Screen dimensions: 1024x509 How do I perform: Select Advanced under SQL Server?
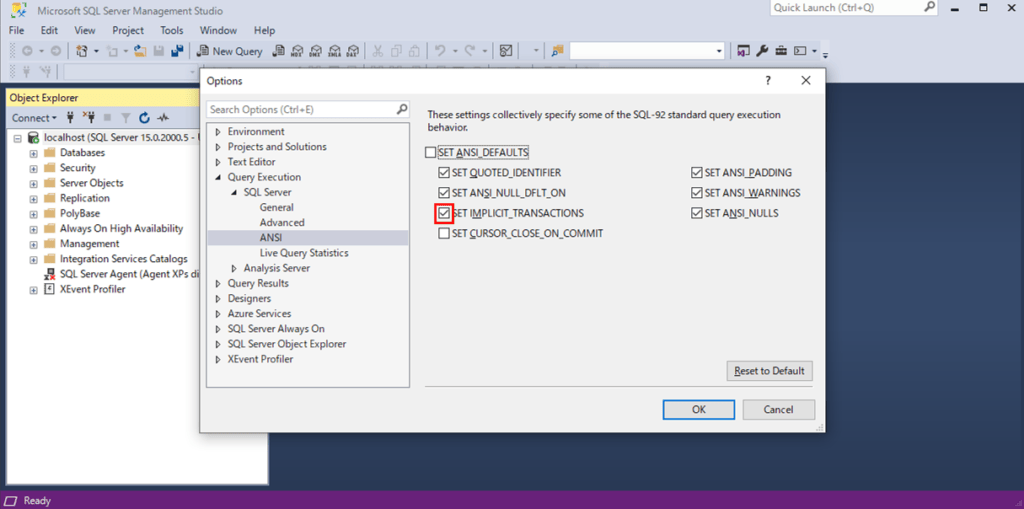pyautogui.click(x=282, y=223)
